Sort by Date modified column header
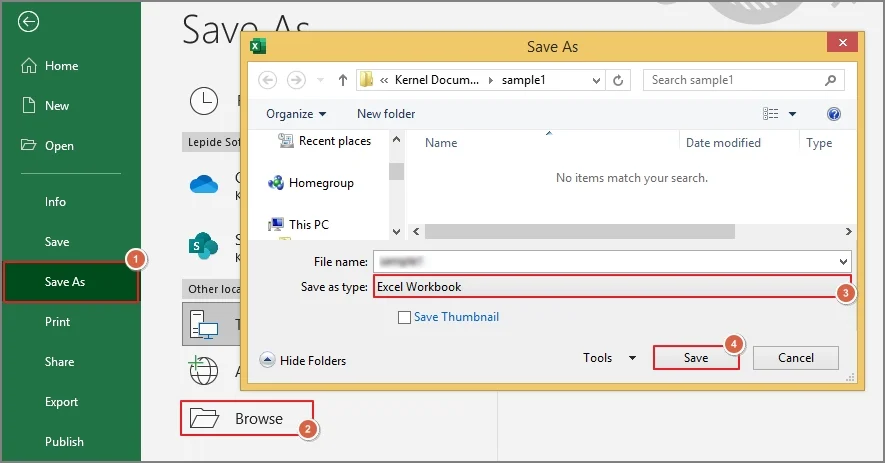885x463 pixels. click(723, 143)
